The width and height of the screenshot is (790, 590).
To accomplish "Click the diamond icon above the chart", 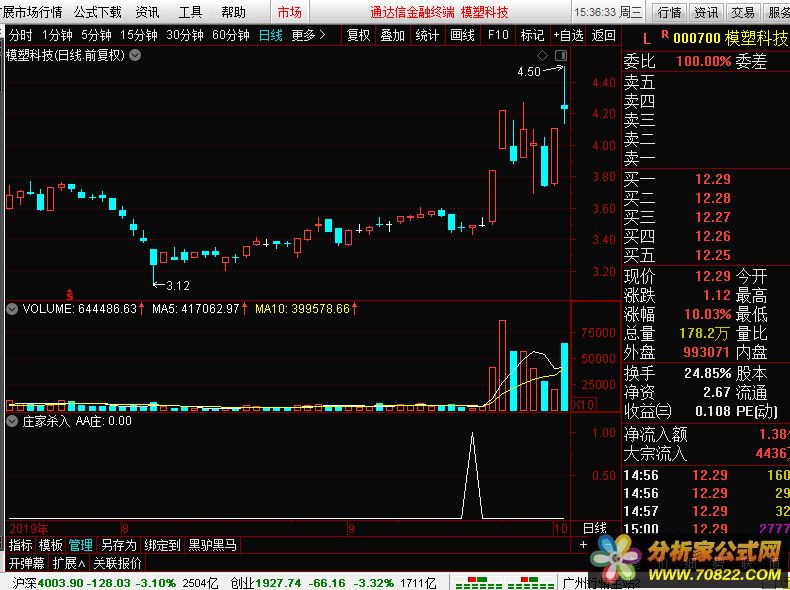I will 543,55.
